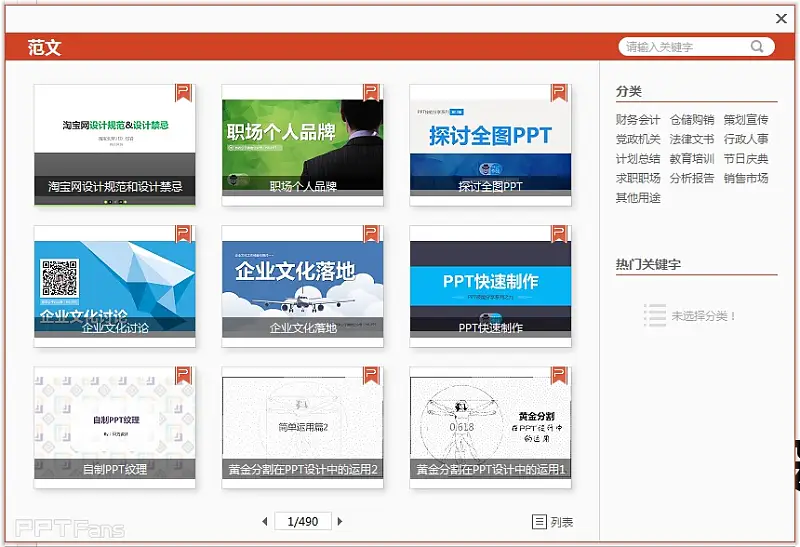Click bookmark icon on PPT快速制作 thumbnail

tap(559, 233)
